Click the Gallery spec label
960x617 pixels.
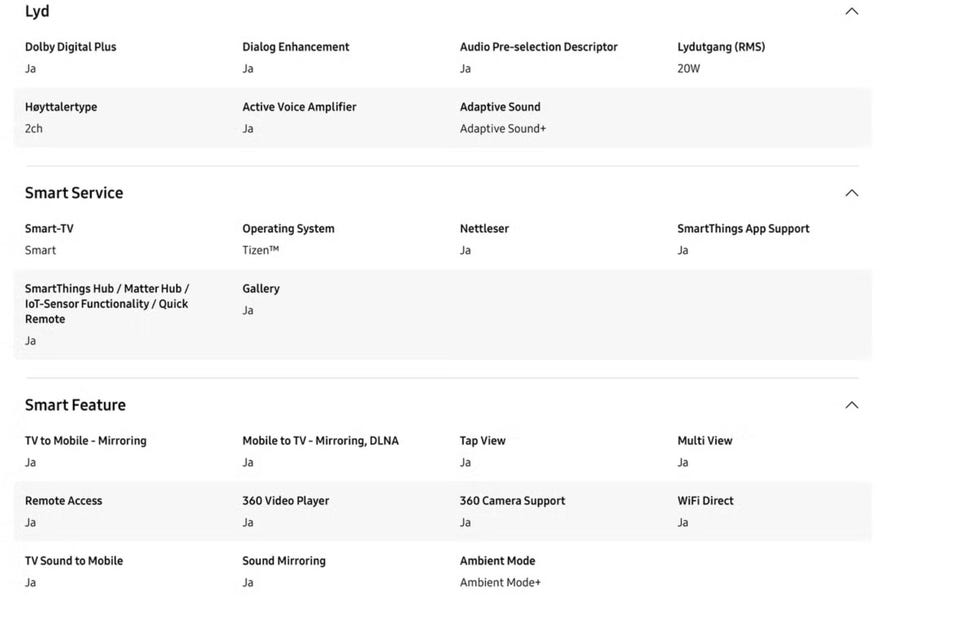(261, 289)
